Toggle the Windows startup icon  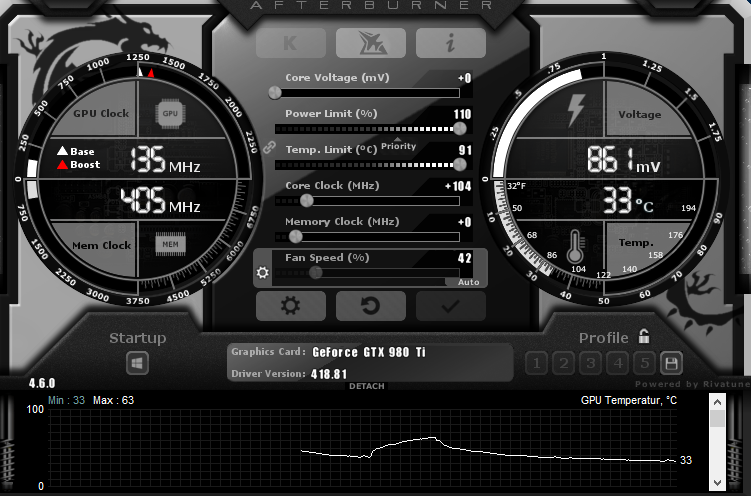pos(137,363)
